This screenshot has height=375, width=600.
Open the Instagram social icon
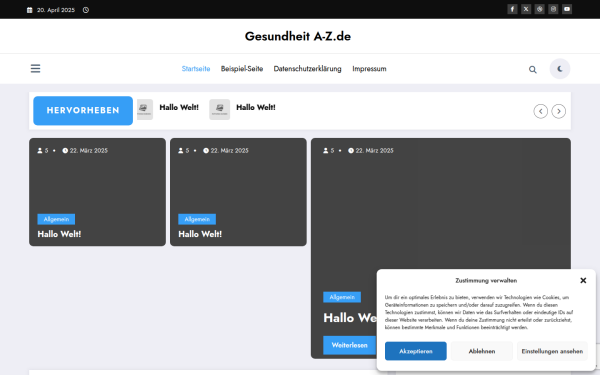[553, 9]
